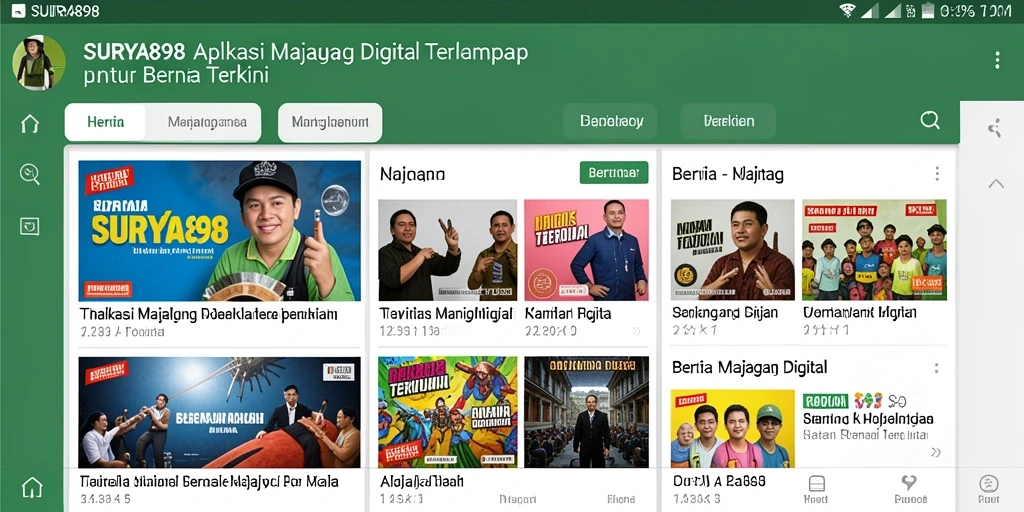This screenshot has width=1024, height=512.
Task: Open the yellow thumbnail with three smiling men
Action: [x=733, y=428]
